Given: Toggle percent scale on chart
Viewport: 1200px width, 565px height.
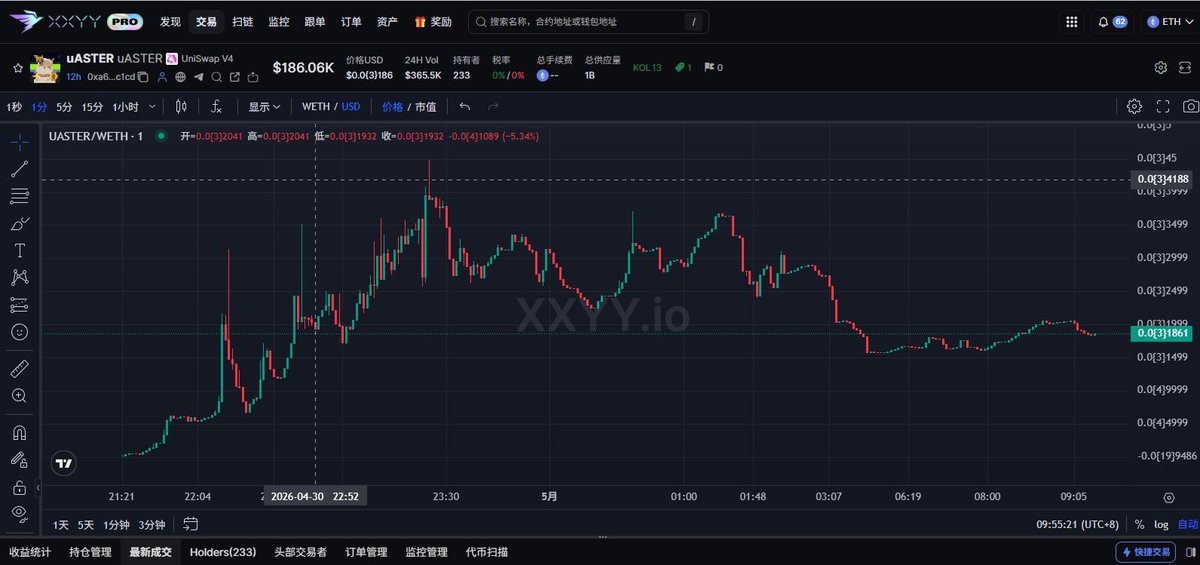Looking at the screenshot, I should click(x=1139, y=524).
